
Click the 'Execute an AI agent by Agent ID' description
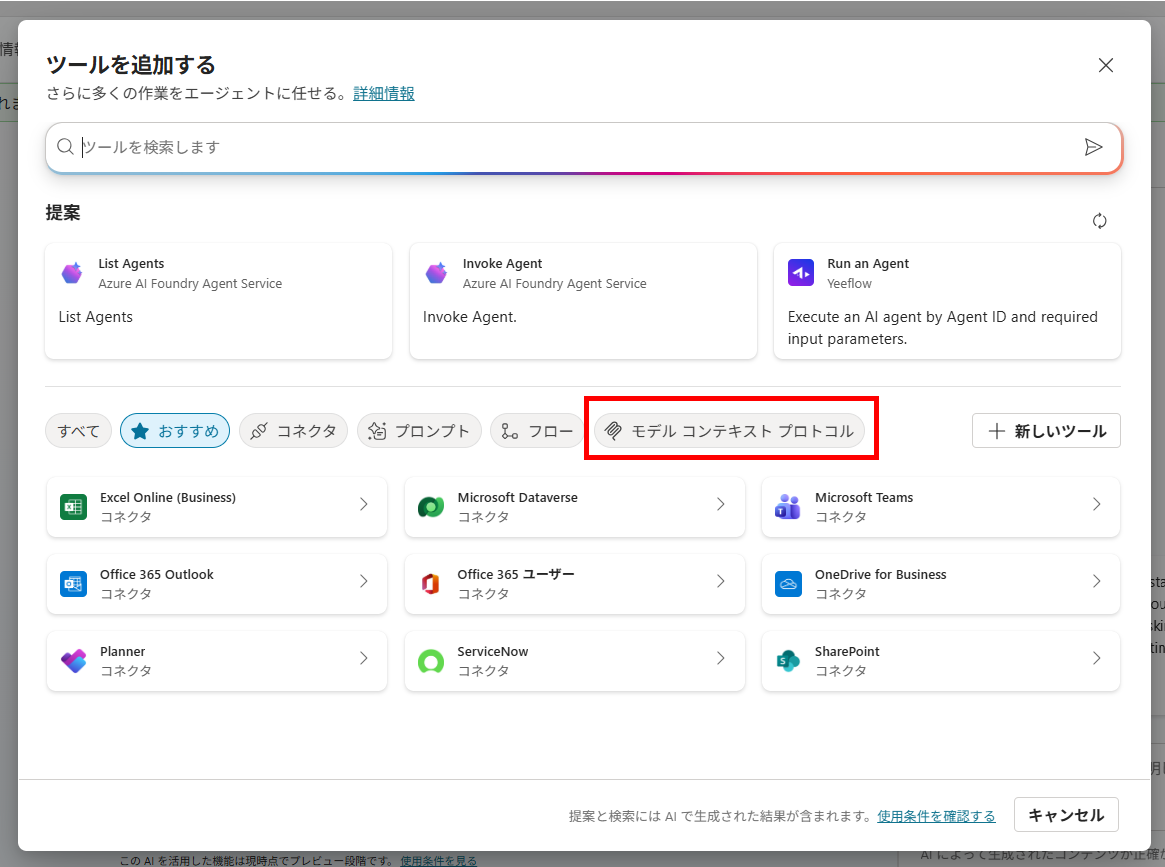click(x=942, y=328)
